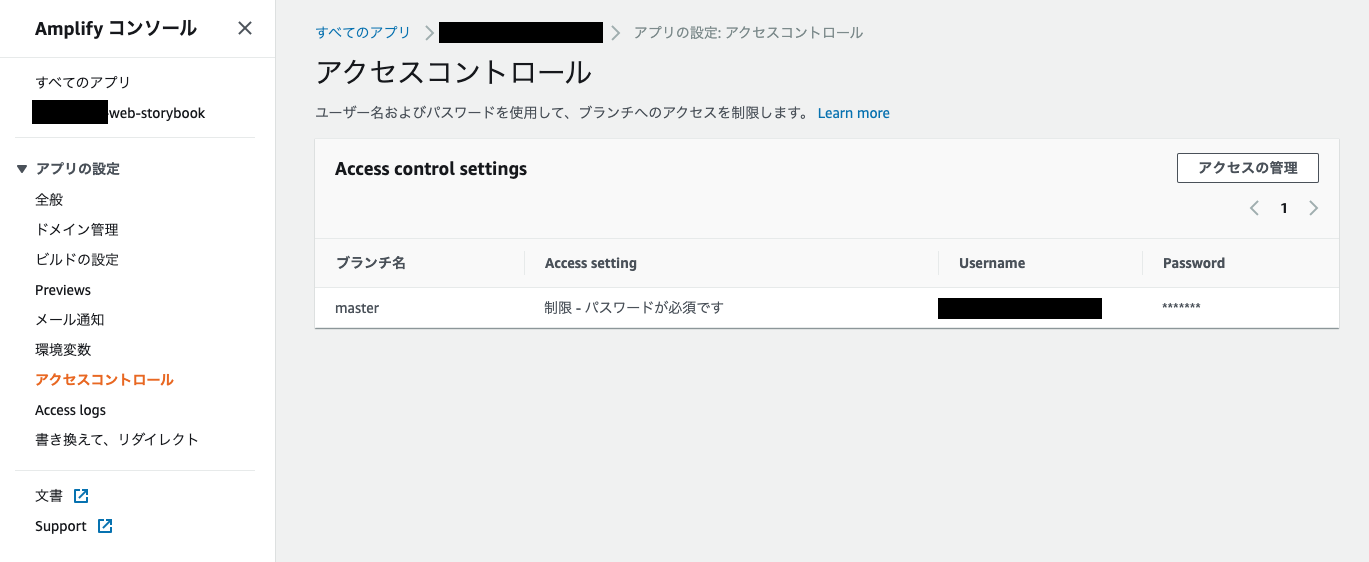This screenshot has width=1369, height=562.
Task: Open the external link icon next to Support
Action: [105, 526]
